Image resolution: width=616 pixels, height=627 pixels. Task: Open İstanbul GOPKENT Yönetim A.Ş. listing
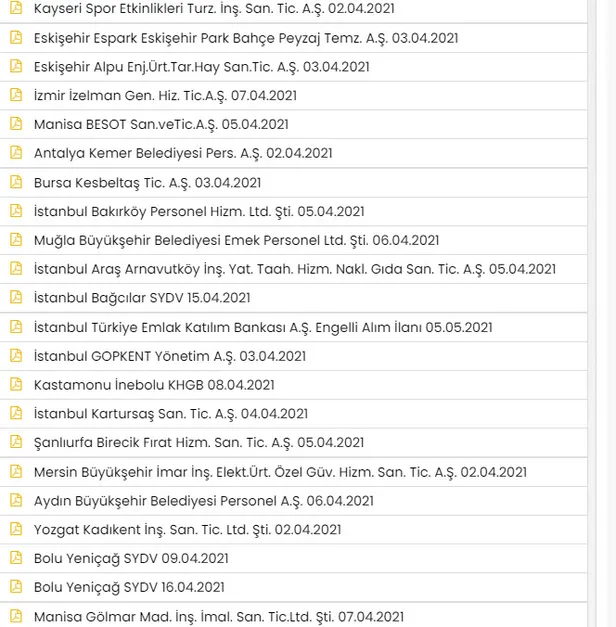click(x=169, y=356)
